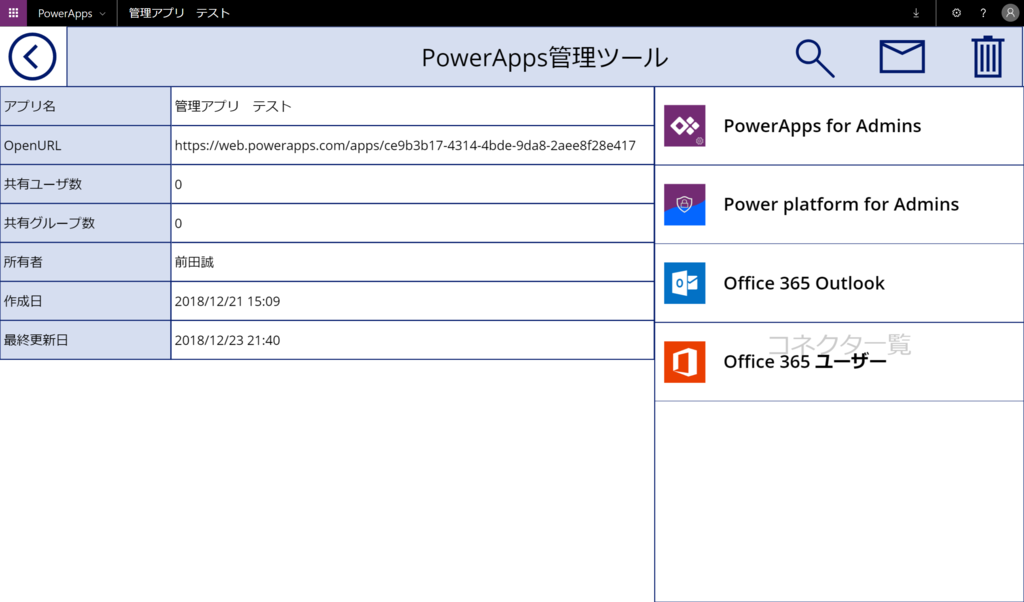Click the 管理アプリ テスト title in top bar
The height and width of the screenshot is (602, 1024).
(179, 13)
